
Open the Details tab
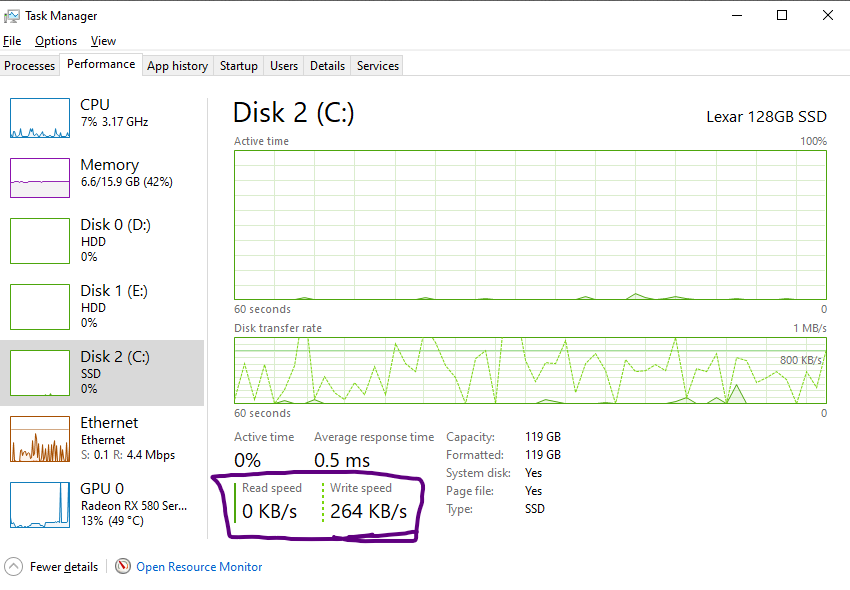click(x=327, y=66)
